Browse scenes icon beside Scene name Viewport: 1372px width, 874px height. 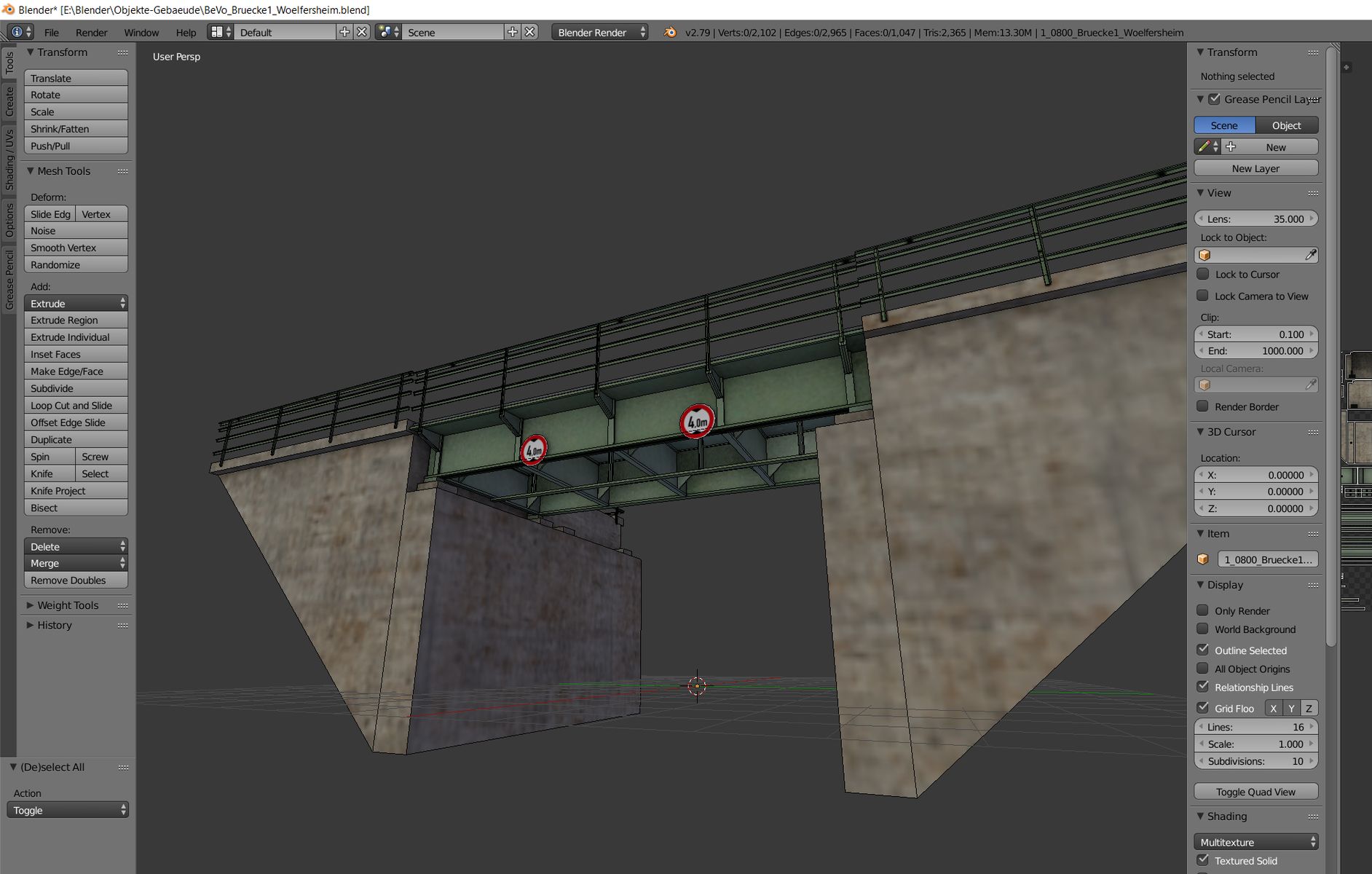(x=389, y=32)
